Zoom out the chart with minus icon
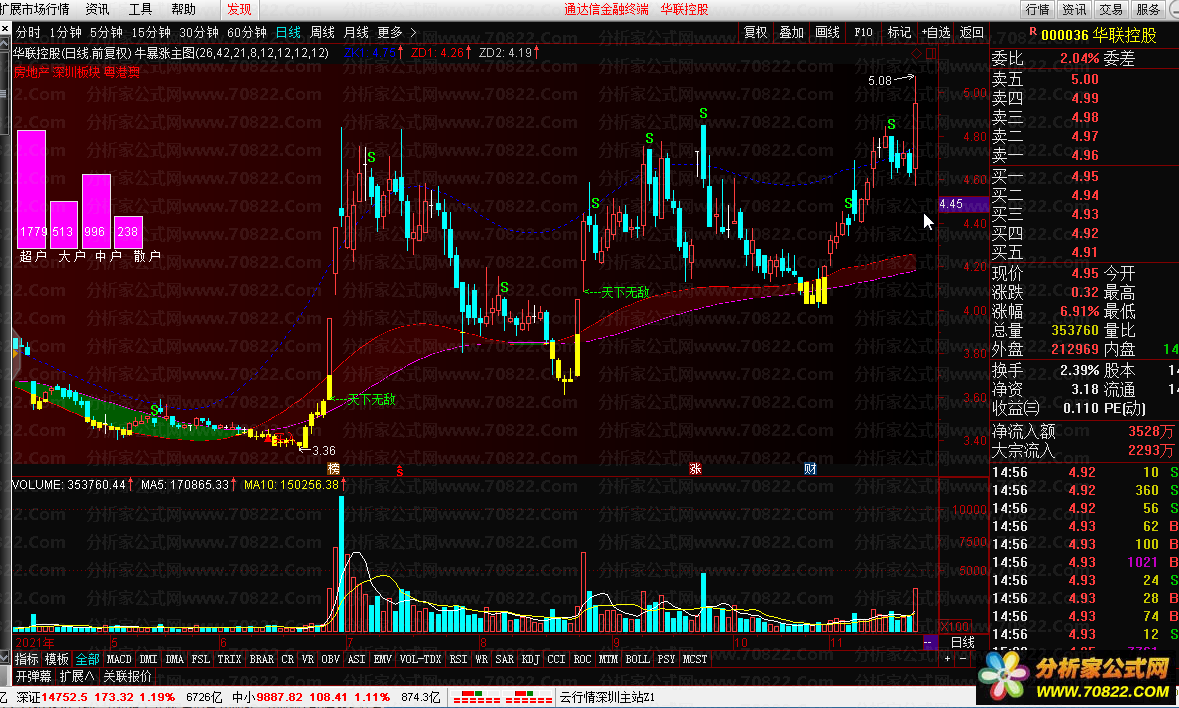The image size is (1179, 708). point(962,659)
